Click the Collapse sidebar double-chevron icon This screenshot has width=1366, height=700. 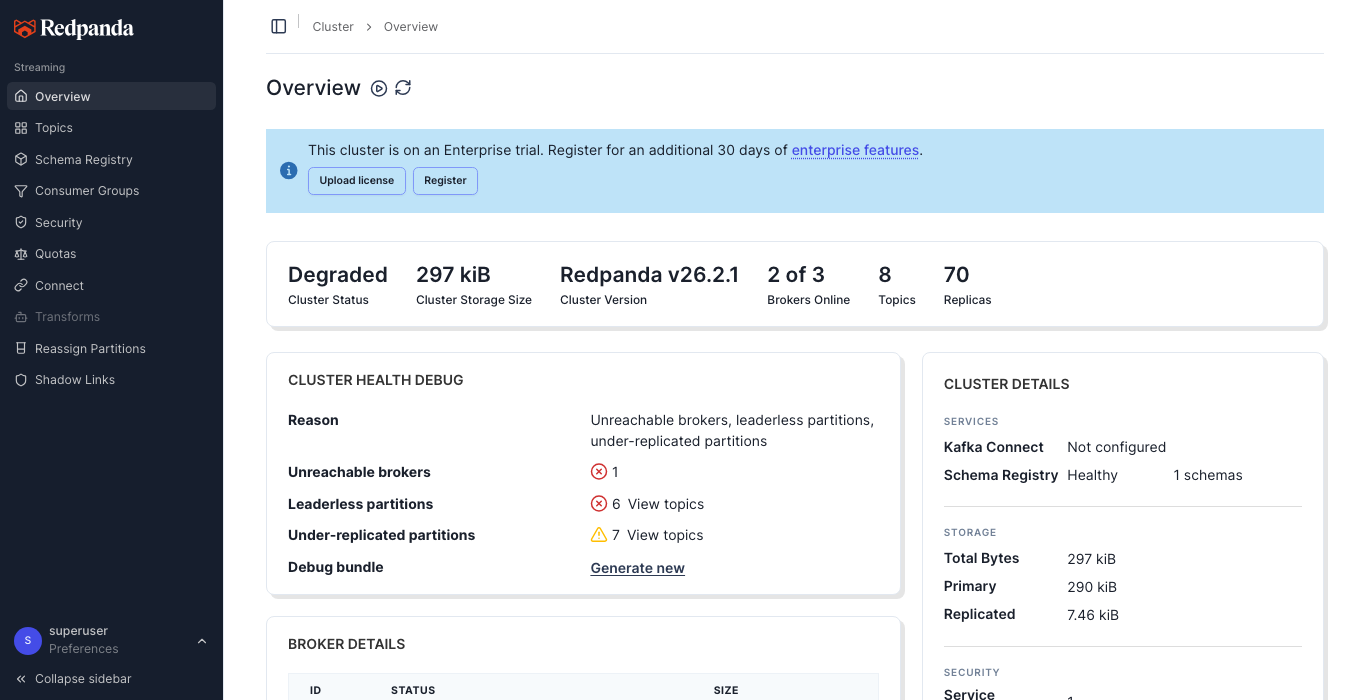tap(21, 679)
